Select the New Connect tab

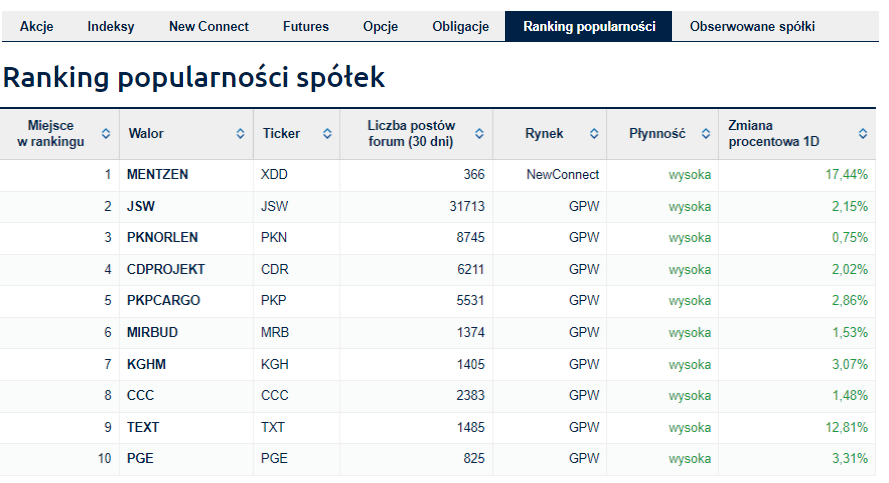coord(209,27)
